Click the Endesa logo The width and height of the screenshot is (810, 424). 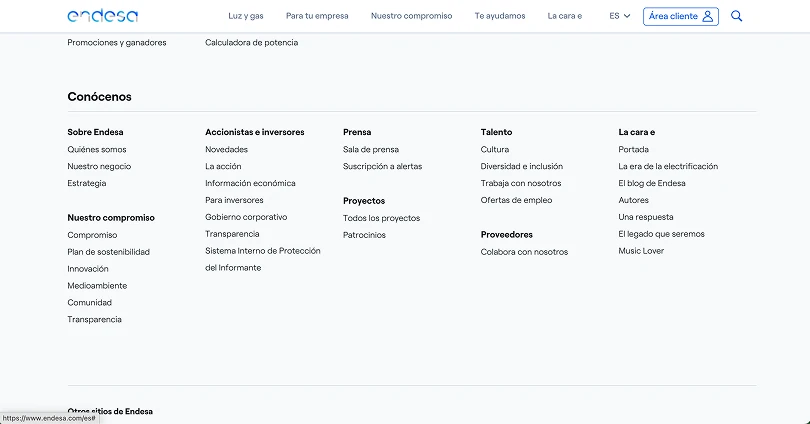103,15
